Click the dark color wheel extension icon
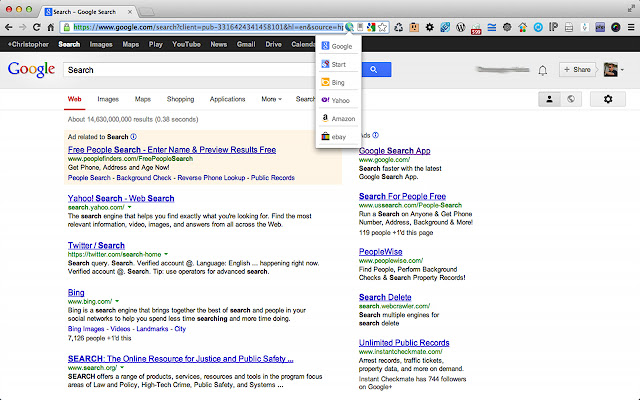Image resolution: width=640 pixels, height=400 pixels. tap(616, 27)
